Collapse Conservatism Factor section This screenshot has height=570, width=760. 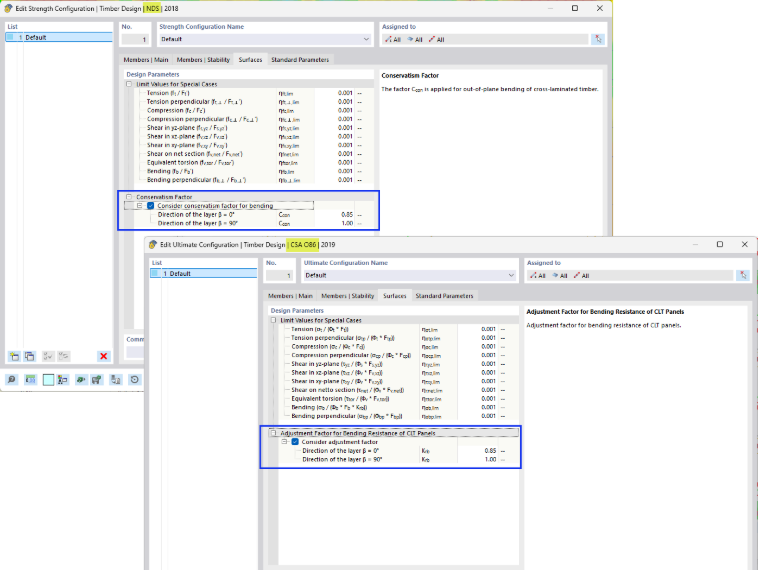[x=129, y=197]
